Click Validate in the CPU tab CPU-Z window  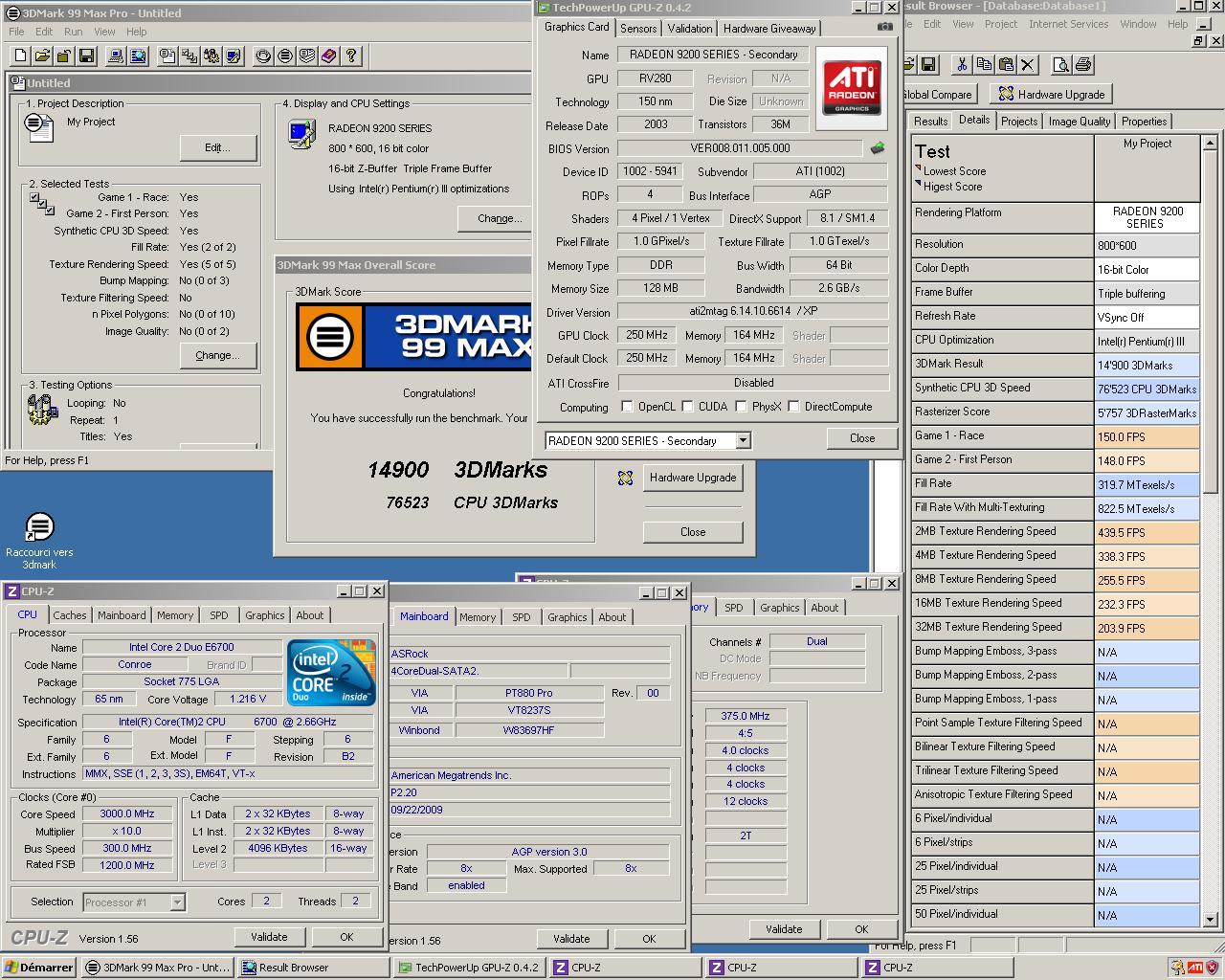point(269,937)
